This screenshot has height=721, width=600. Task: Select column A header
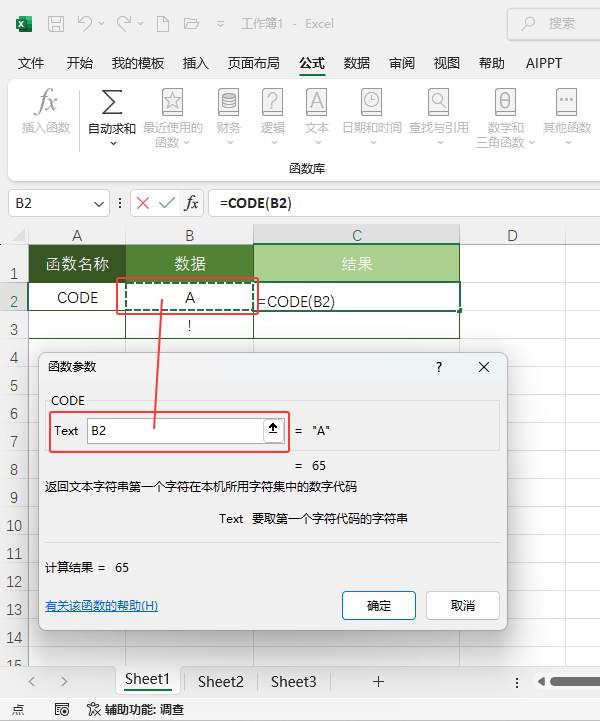click(x=77, y=235)
